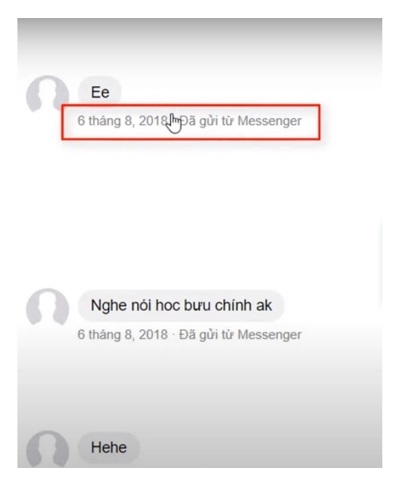This screenshot has width=404, height=482.
Task: Click the "6" day number in the highlighted timestamp
Action: (x=81, y=121)
